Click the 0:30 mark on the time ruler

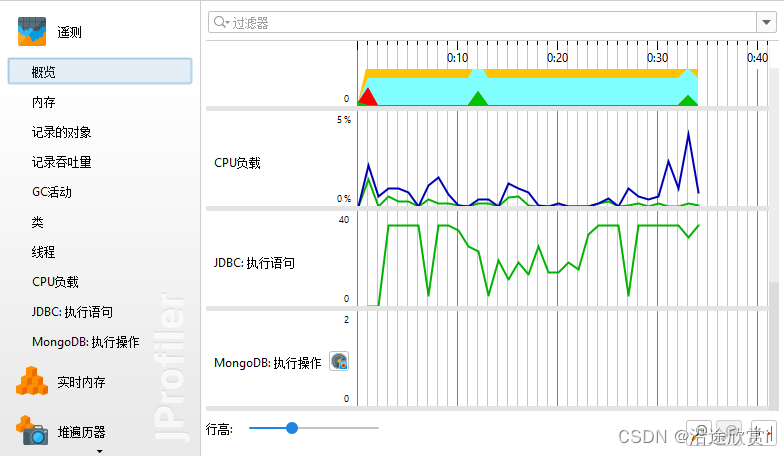coord(658,58)
